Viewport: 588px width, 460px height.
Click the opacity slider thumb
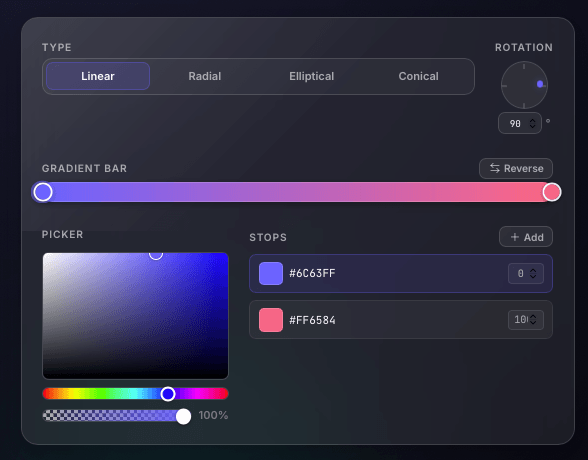183,417
